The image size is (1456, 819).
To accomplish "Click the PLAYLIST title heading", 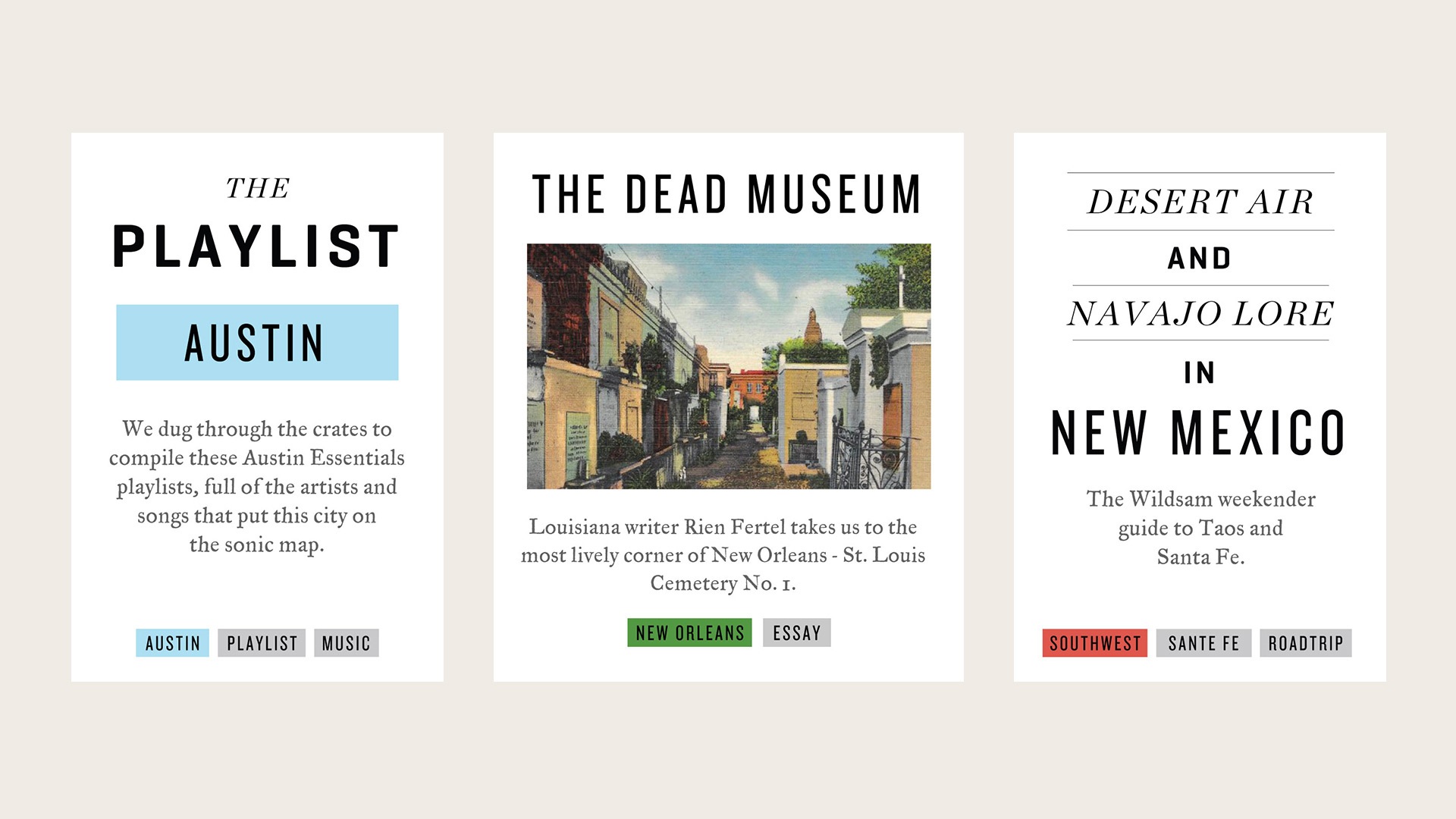I will tap(256, 246).
